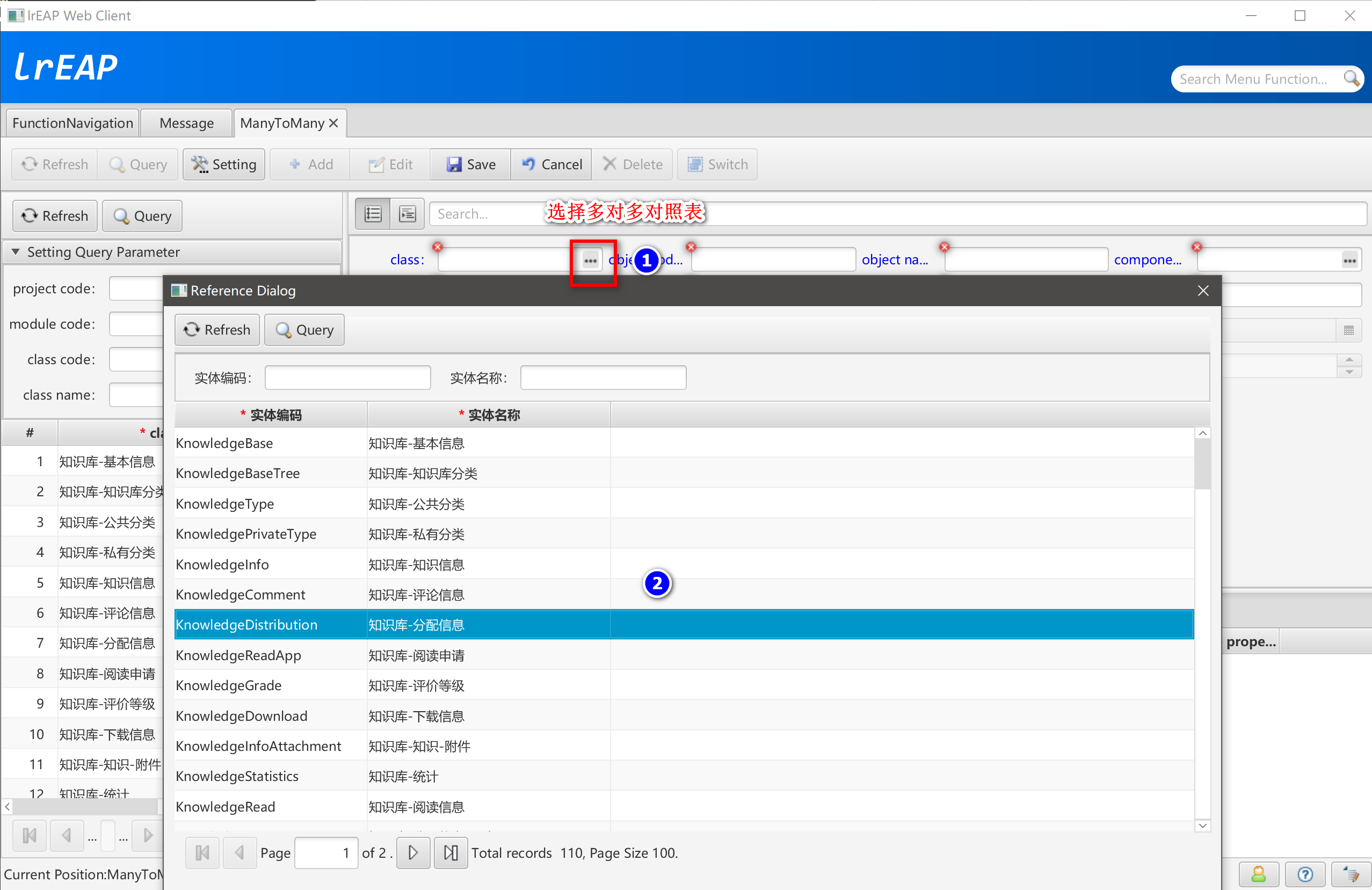Select the KnowledgeDistribution row

point(684,625)
